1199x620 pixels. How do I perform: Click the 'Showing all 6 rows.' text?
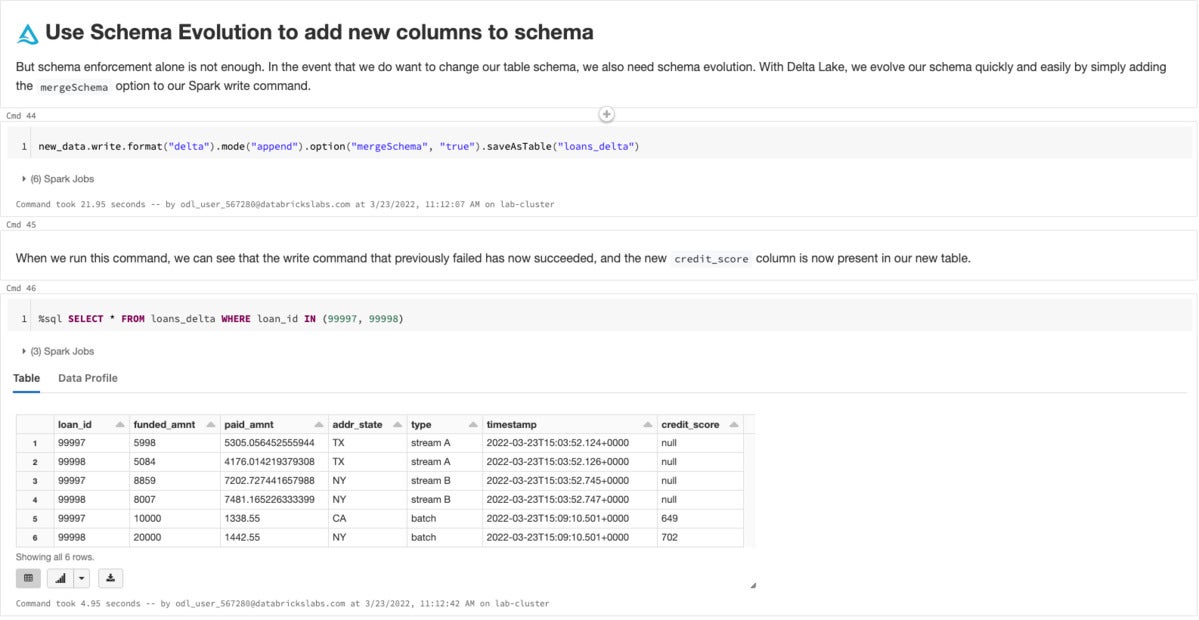[55, 557]
